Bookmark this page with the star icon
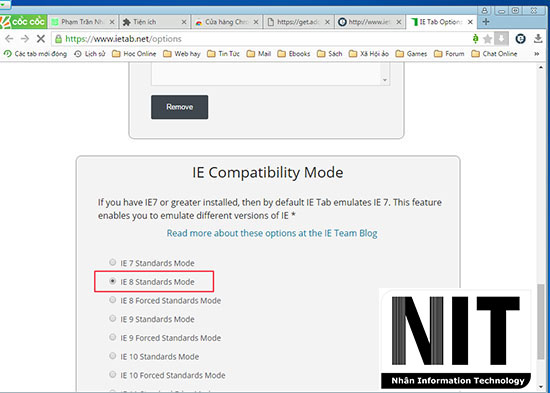This screenshot has height=393, width=550. point(487,39)
